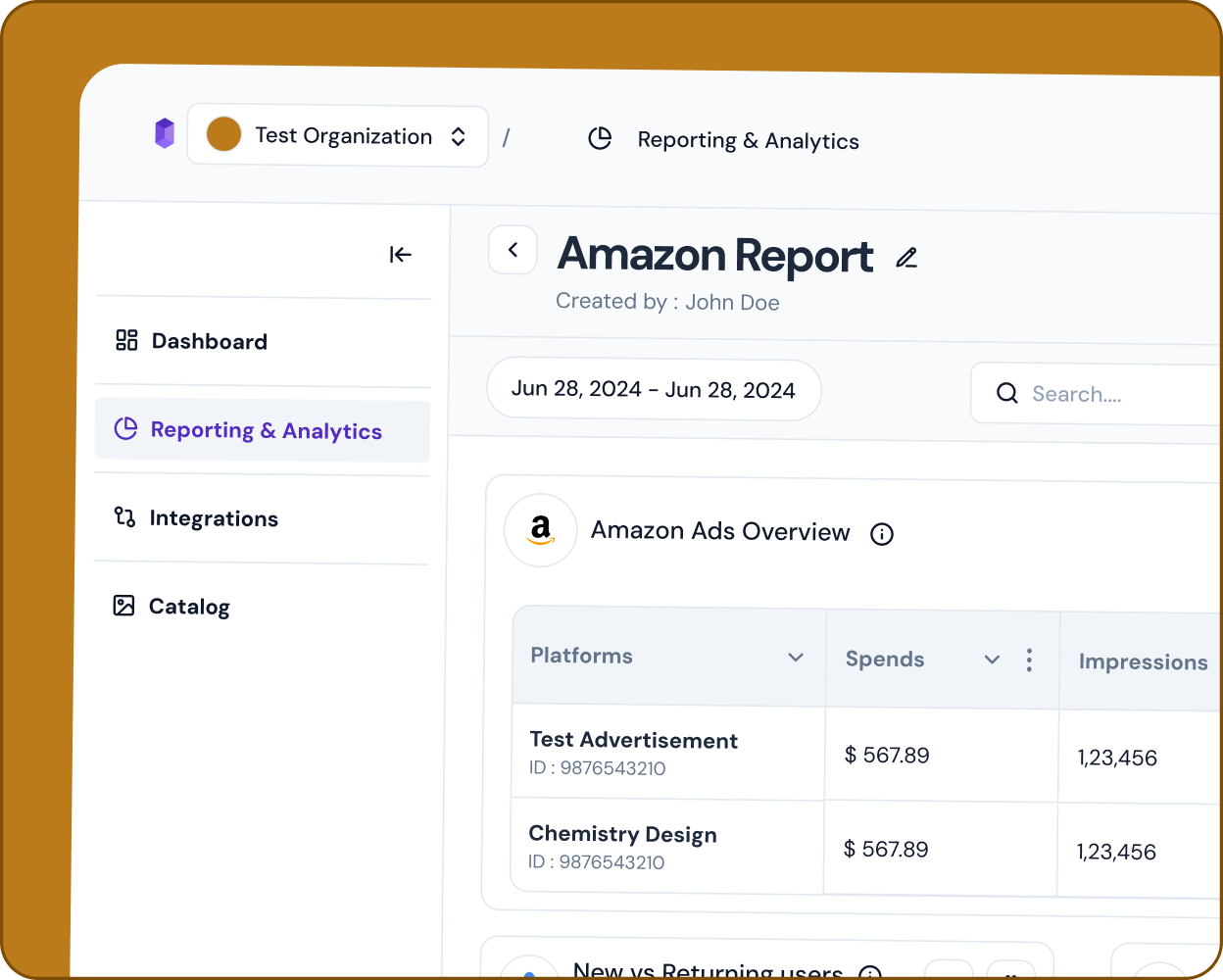Viewport: 1223px width, 980px height.
Task: Click the search magnifier icon
Action: 1006,393
